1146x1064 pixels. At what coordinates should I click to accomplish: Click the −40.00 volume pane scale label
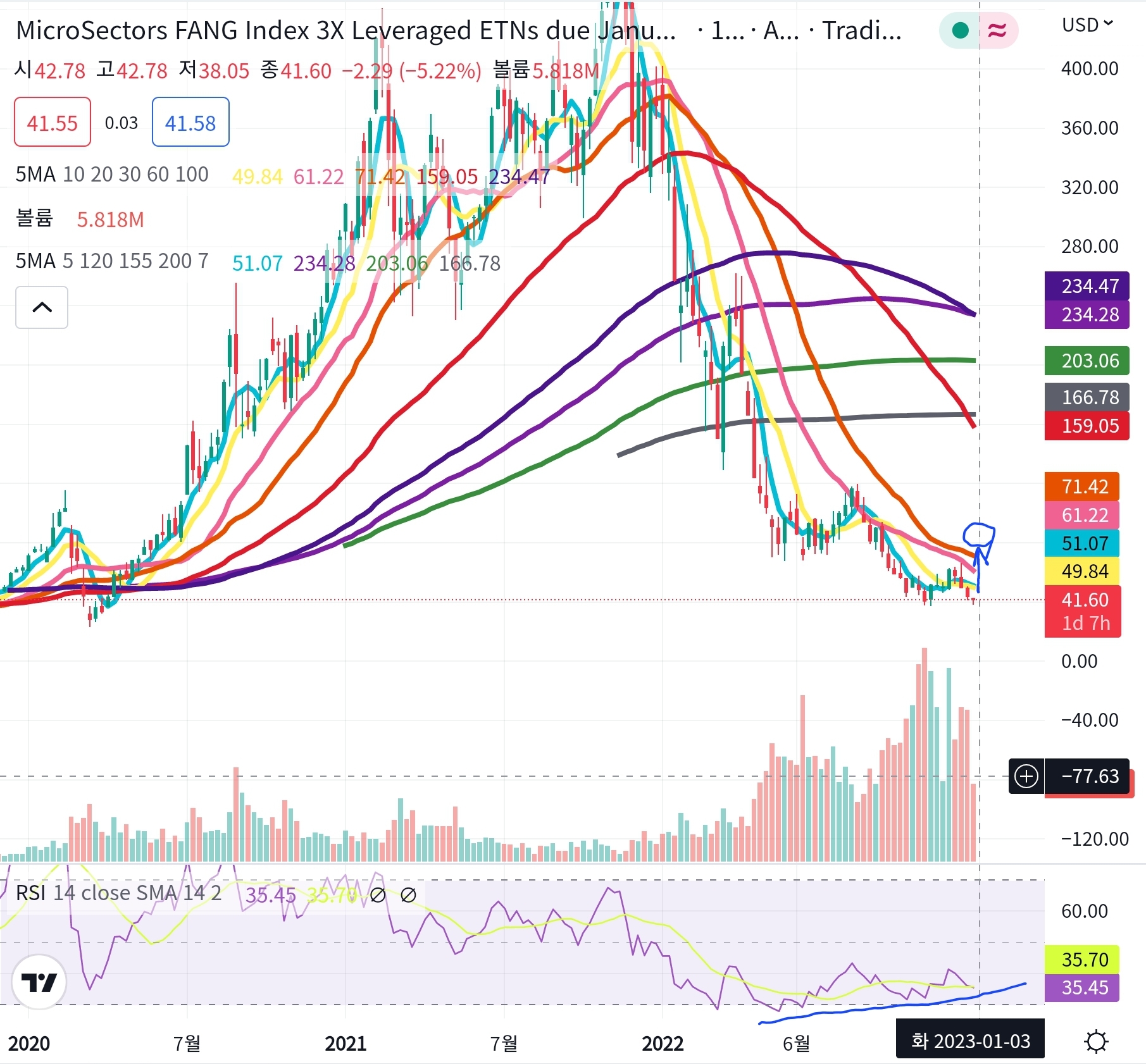click(x=1090, y=720)
